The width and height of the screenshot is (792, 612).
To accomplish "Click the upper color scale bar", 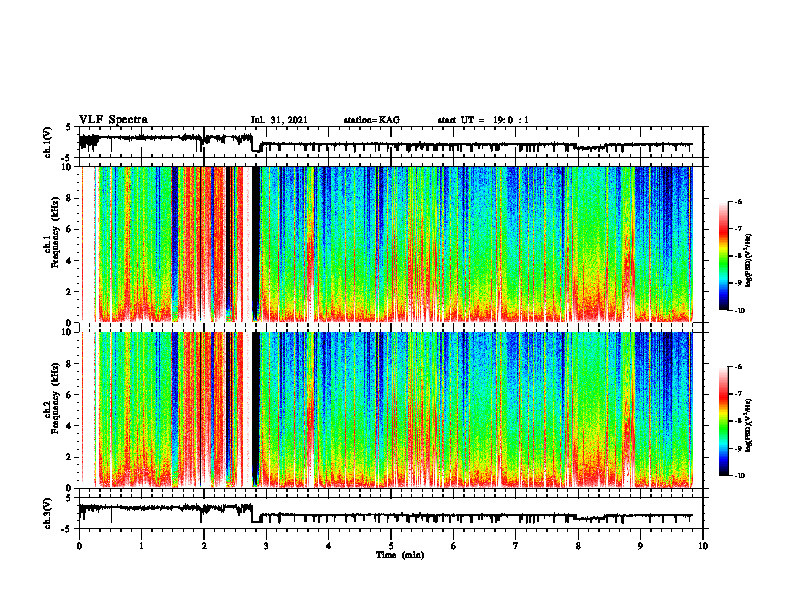I will tap(723, 256).
